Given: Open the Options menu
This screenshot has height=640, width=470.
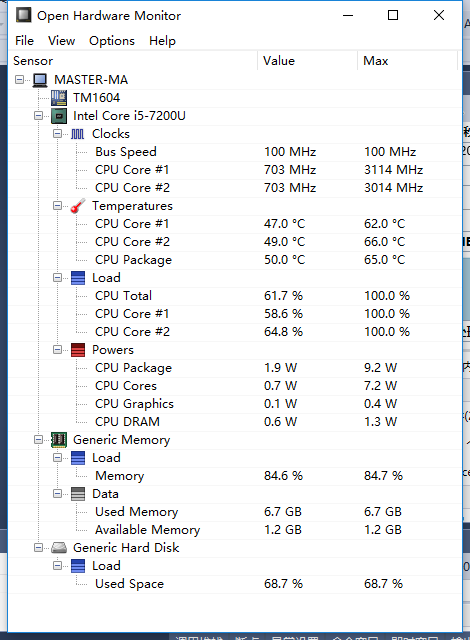Looking at the screenshot, I should [x=112, y=41].
